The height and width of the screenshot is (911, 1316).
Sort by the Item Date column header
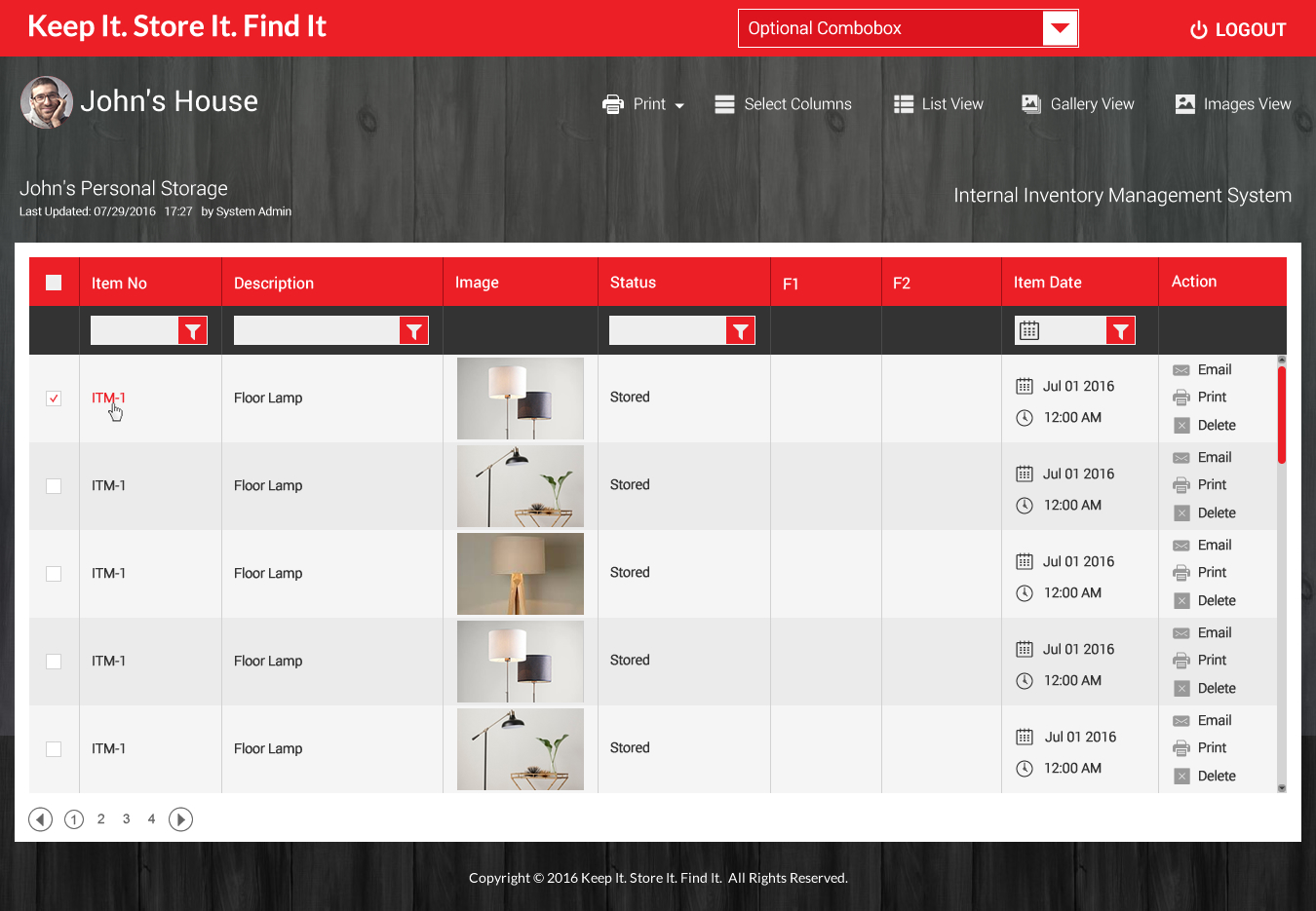pos(1048,283)
